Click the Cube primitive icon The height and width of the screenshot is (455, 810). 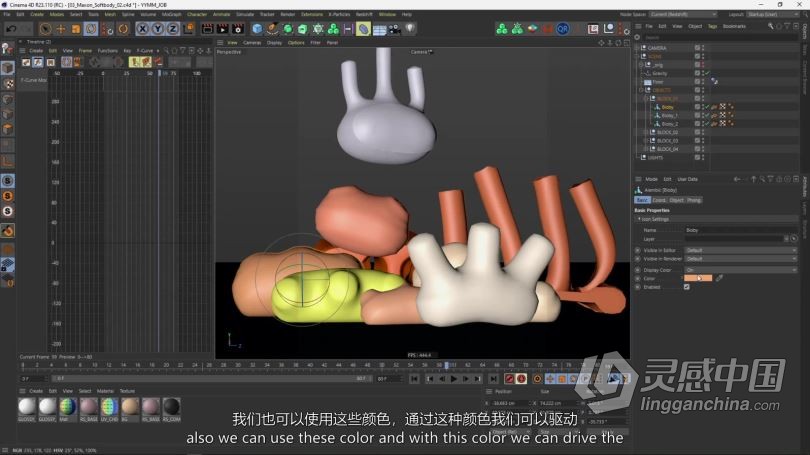[x=257, y=29]
